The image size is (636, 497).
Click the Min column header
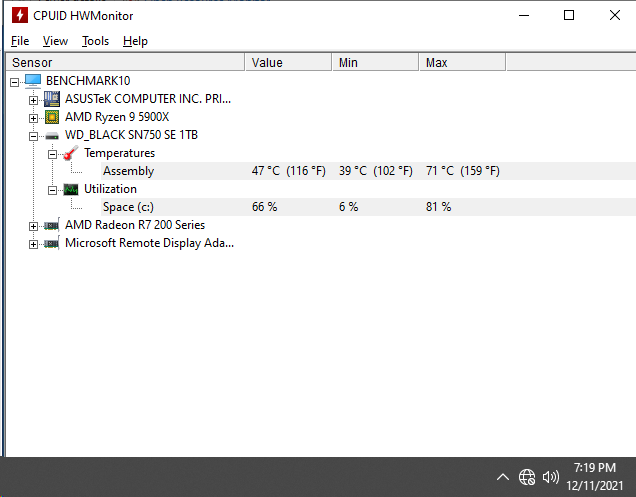tap(376, 62)
